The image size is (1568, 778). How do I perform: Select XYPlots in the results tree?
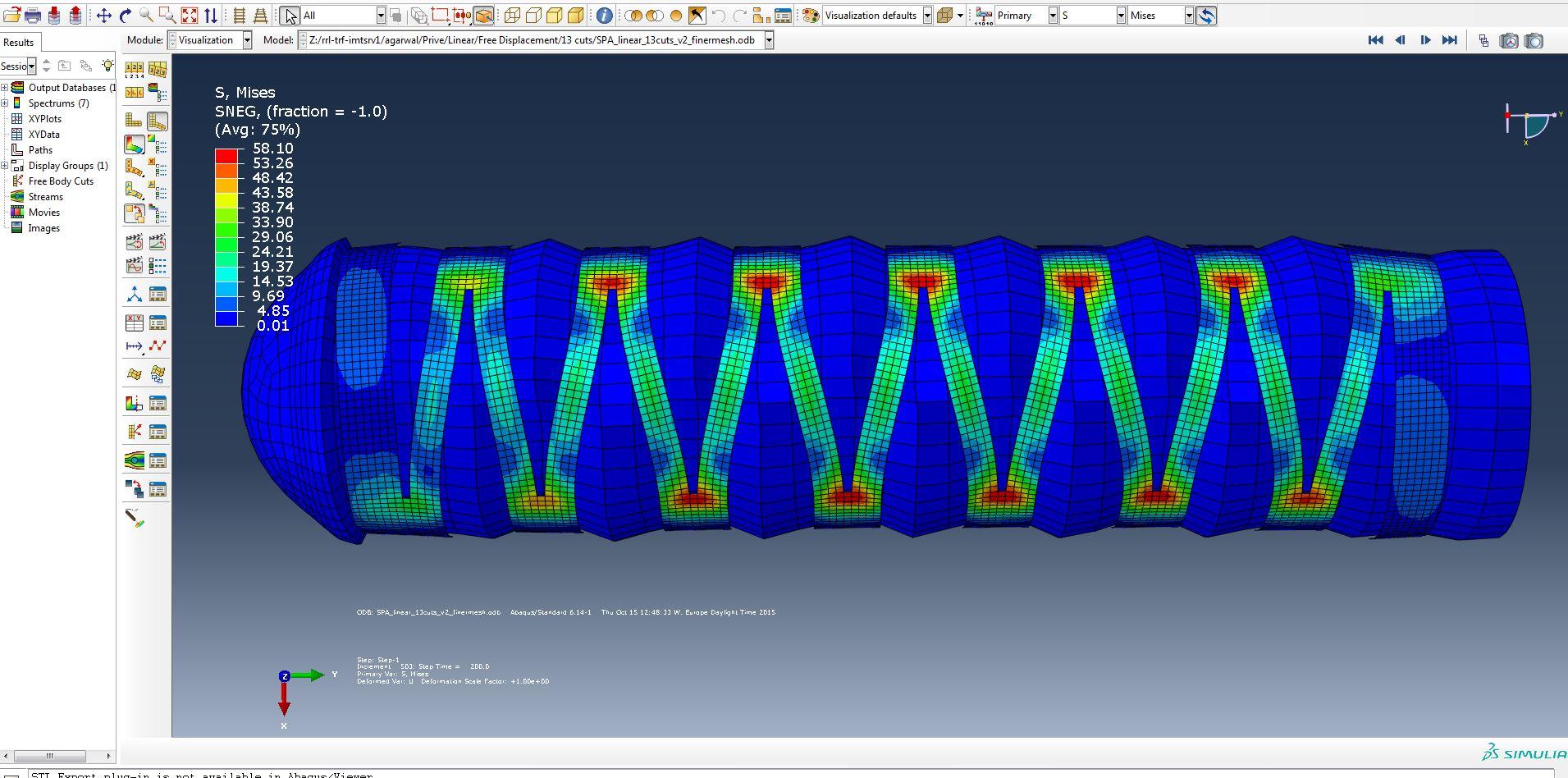44,119
